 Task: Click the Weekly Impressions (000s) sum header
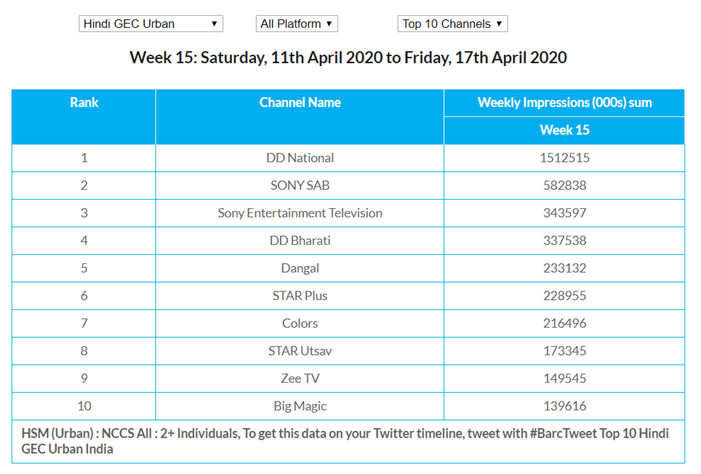(564, 103)
